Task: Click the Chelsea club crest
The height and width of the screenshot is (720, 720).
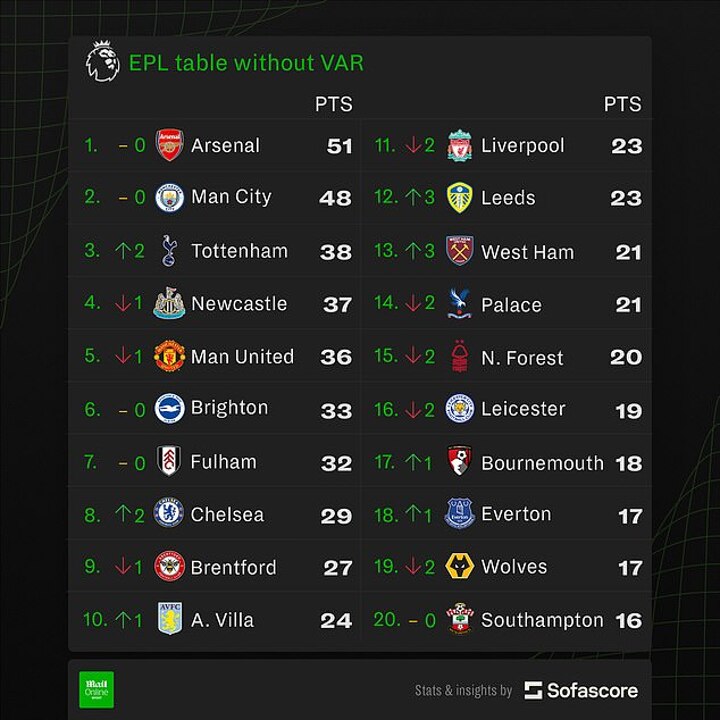Action: 169,514
